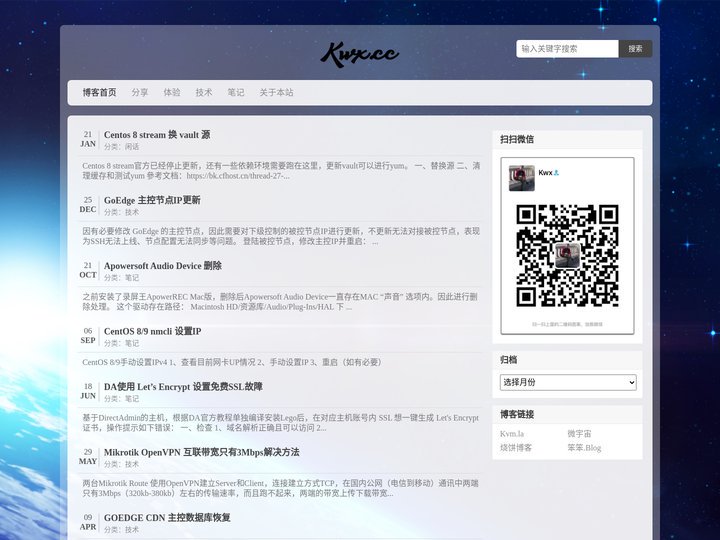
Task: Click excerpt starting Centos 8 stream官方已经停止更新
Action: pyautogui.click(x=281, y=170)
